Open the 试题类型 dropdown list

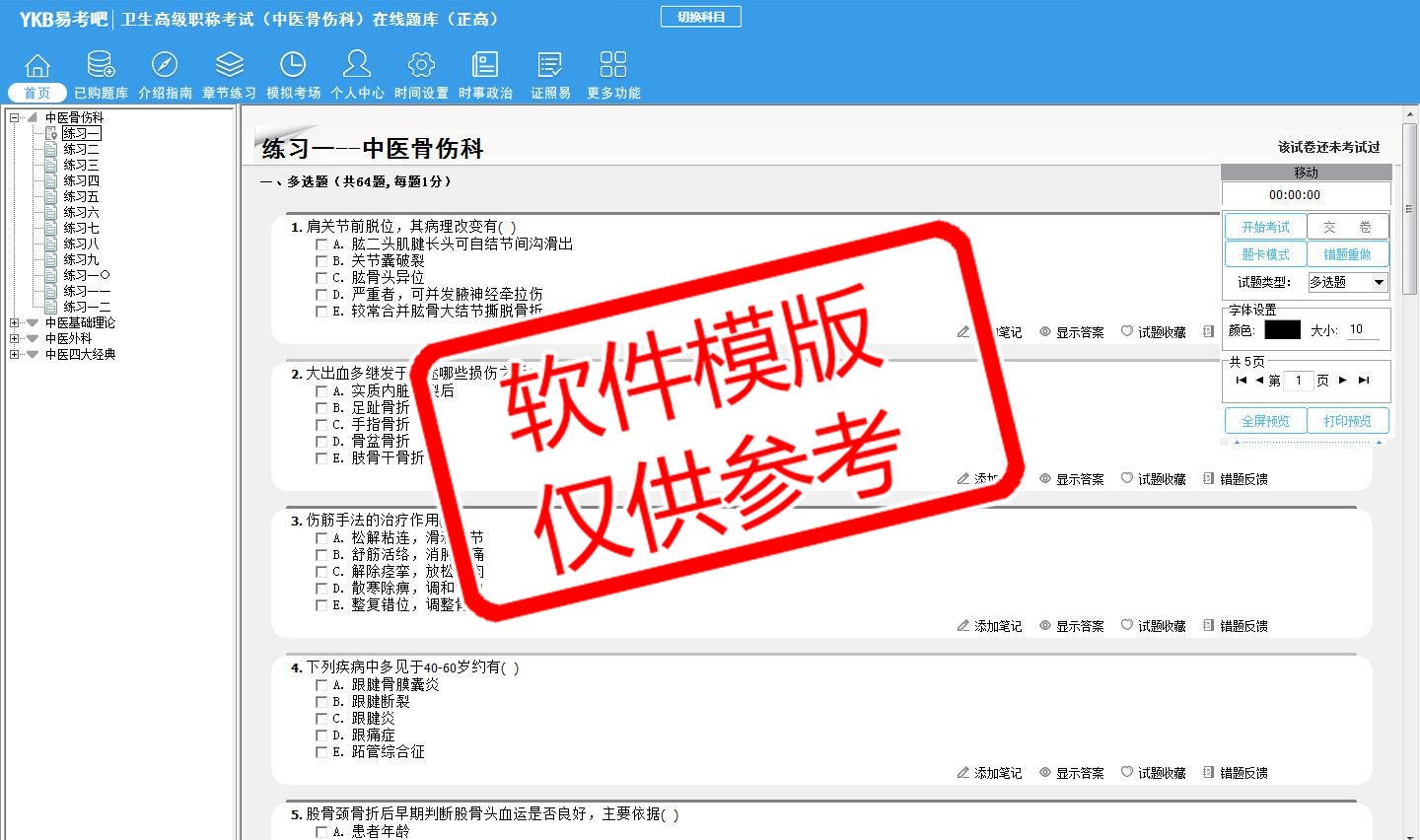point(1379,282)
